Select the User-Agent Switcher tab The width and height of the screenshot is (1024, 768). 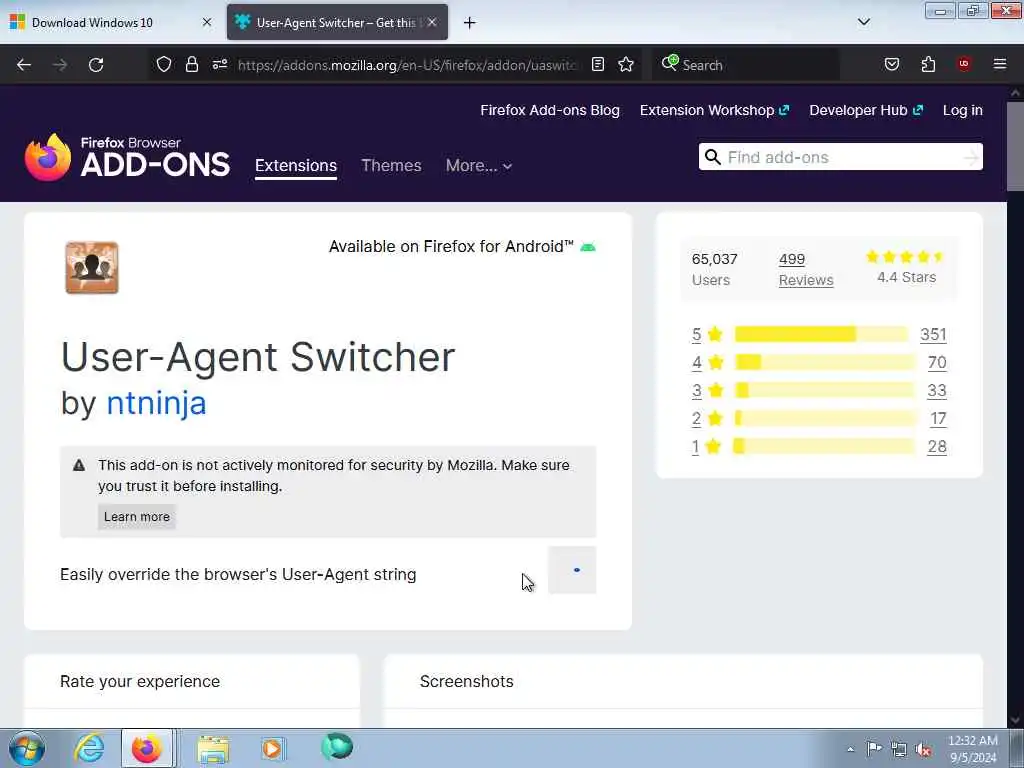click(x=337, y=22)
